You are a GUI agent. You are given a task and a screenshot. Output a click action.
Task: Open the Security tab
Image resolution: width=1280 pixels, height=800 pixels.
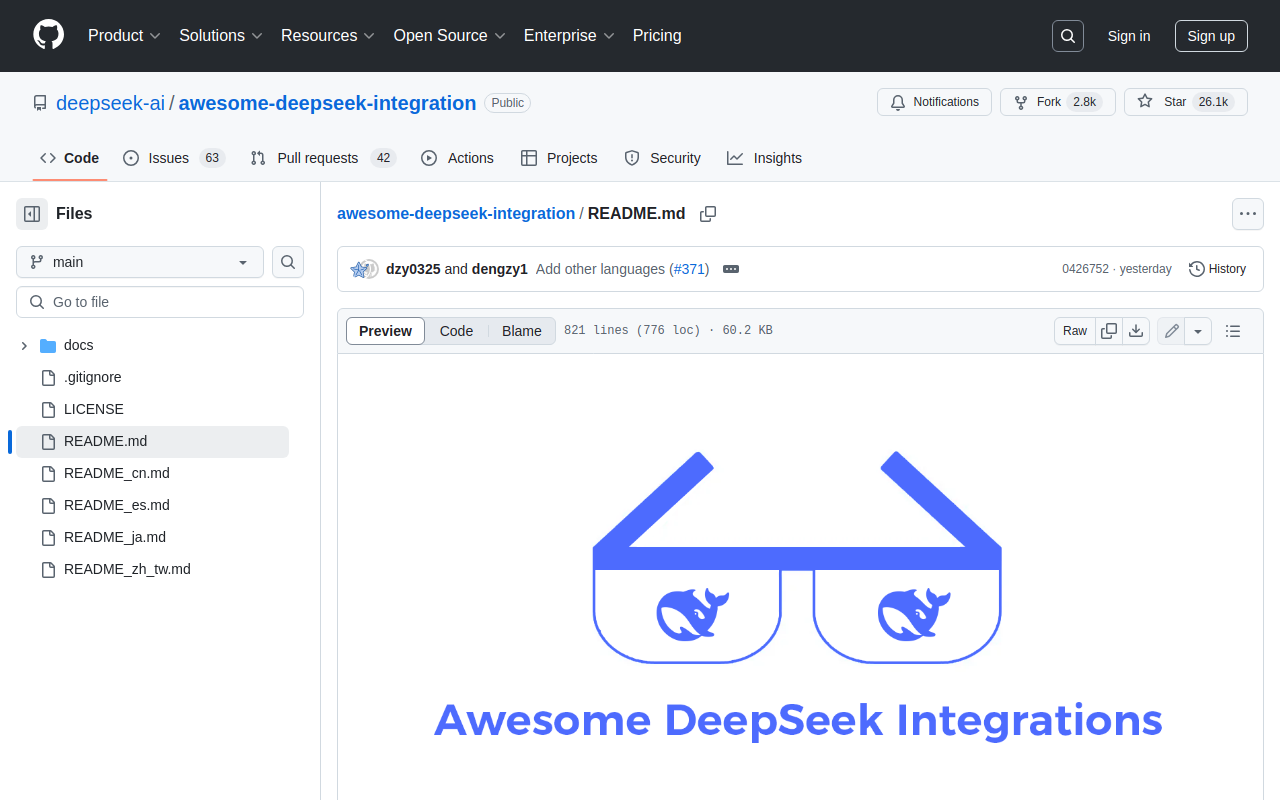(x=662, y=158)
